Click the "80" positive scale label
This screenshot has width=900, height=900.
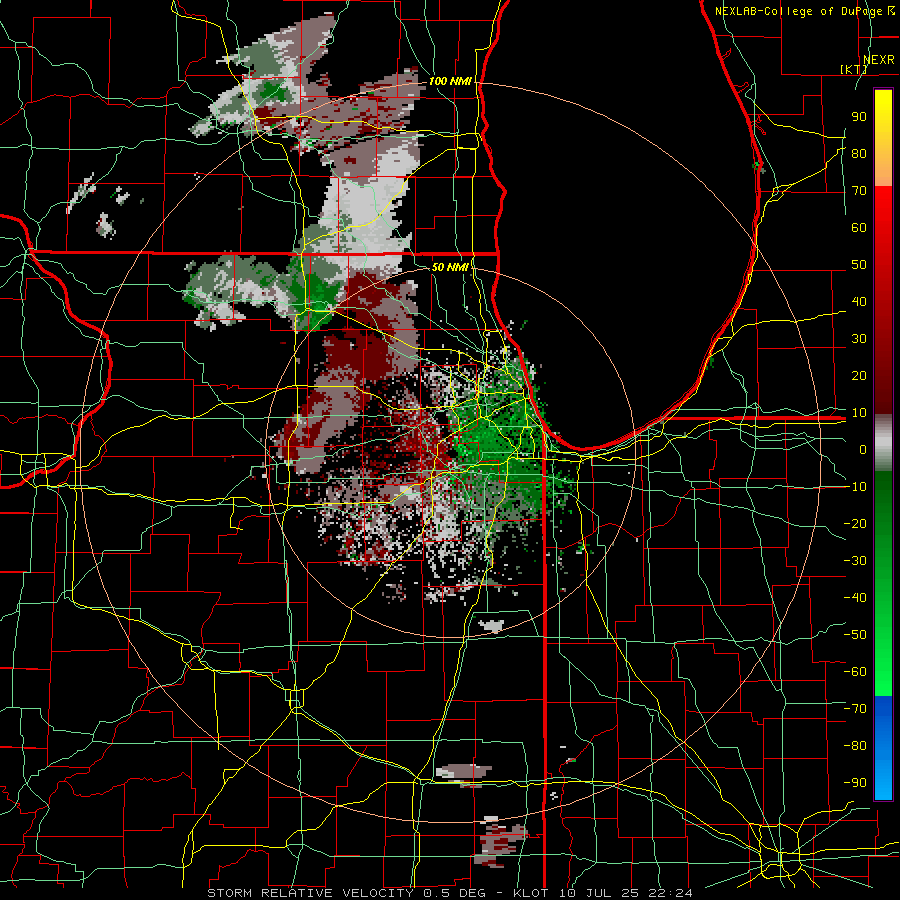859,153
